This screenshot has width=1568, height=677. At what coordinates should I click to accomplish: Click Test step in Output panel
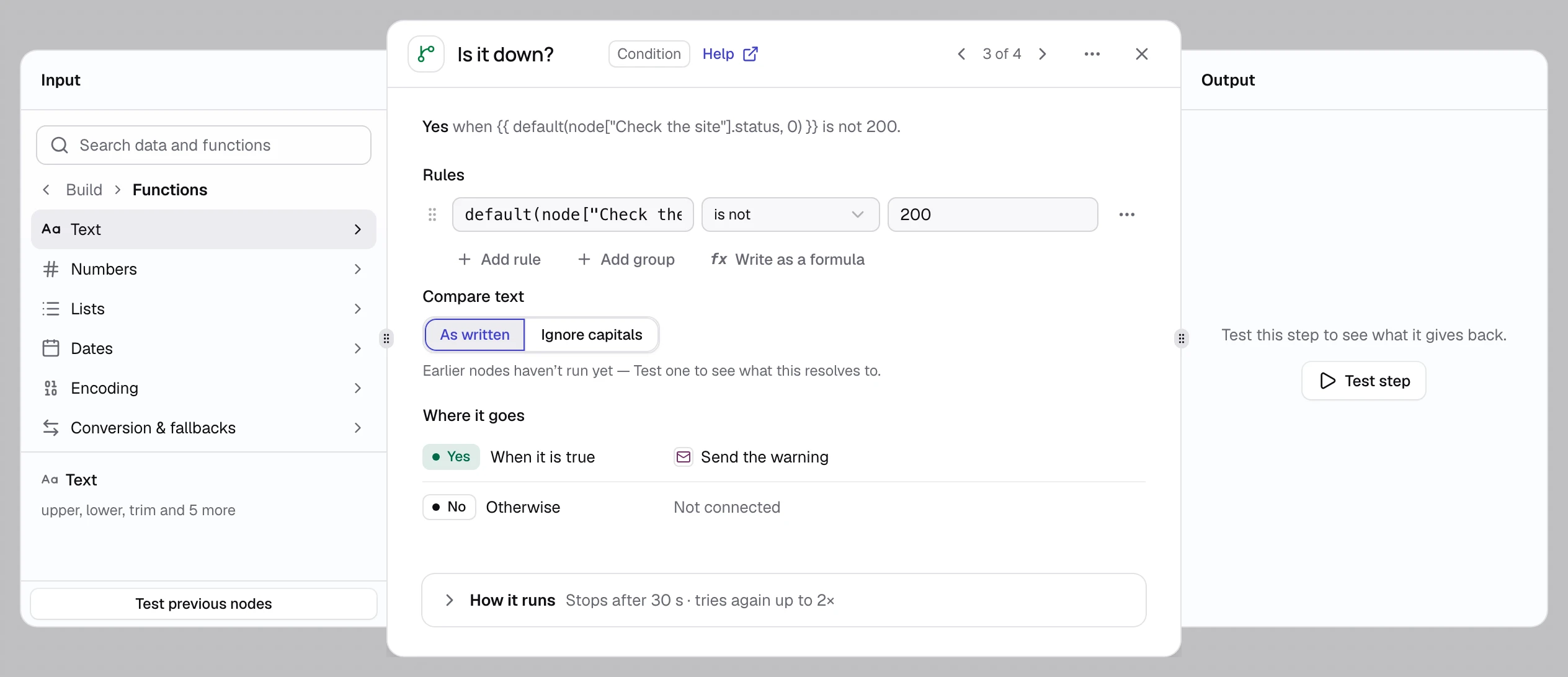(x=1364, y=381)
